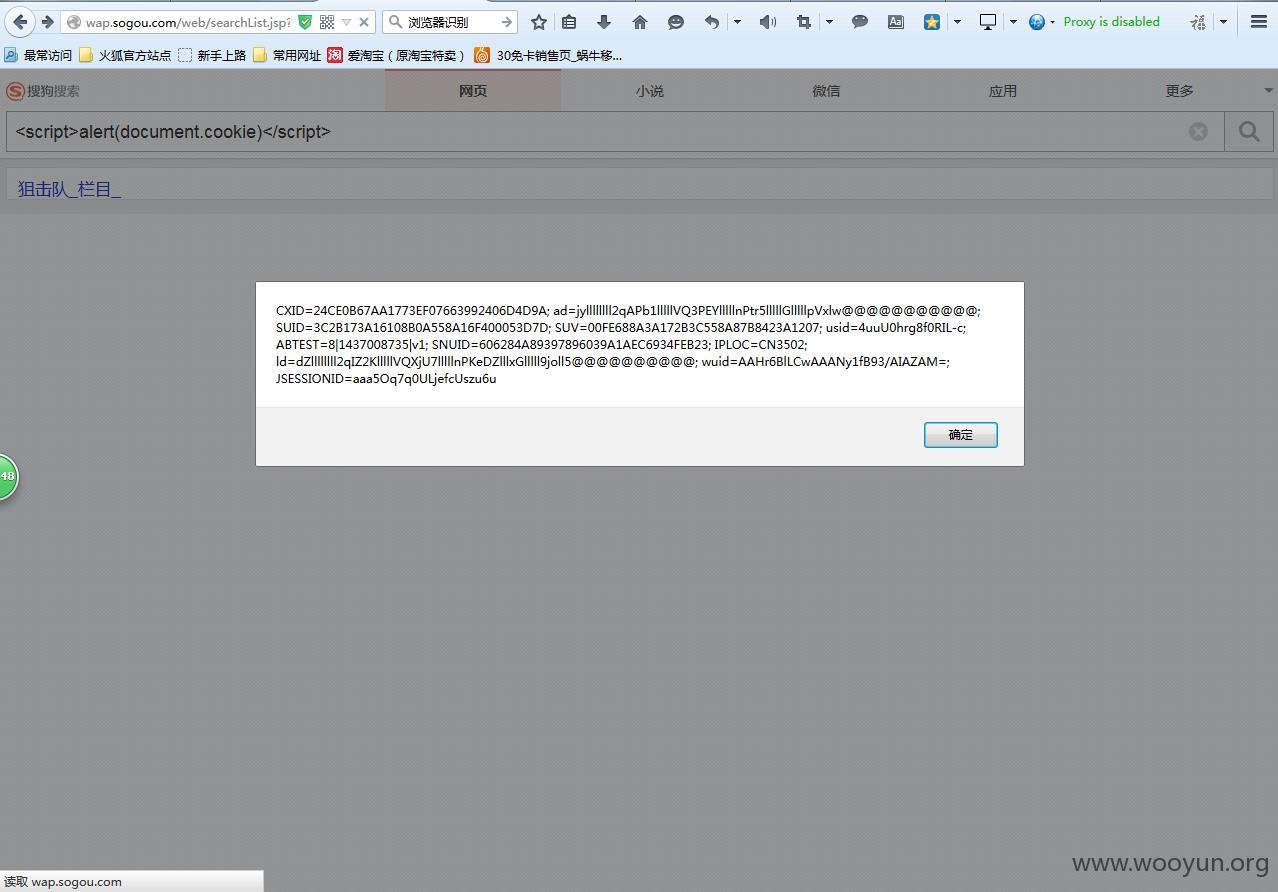Stop loading with the X in address bar
The image size is (1278, 892).
coord(364,22)
